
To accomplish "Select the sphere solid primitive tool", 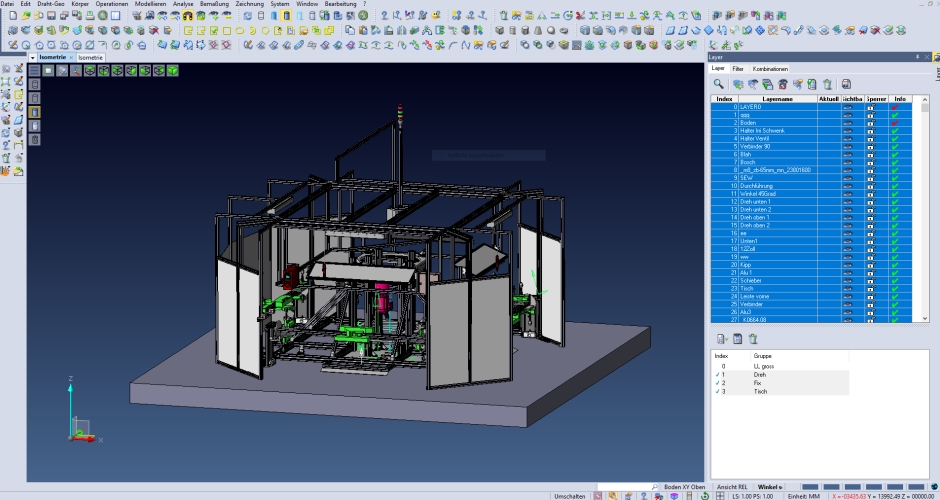I will point(551,30).
